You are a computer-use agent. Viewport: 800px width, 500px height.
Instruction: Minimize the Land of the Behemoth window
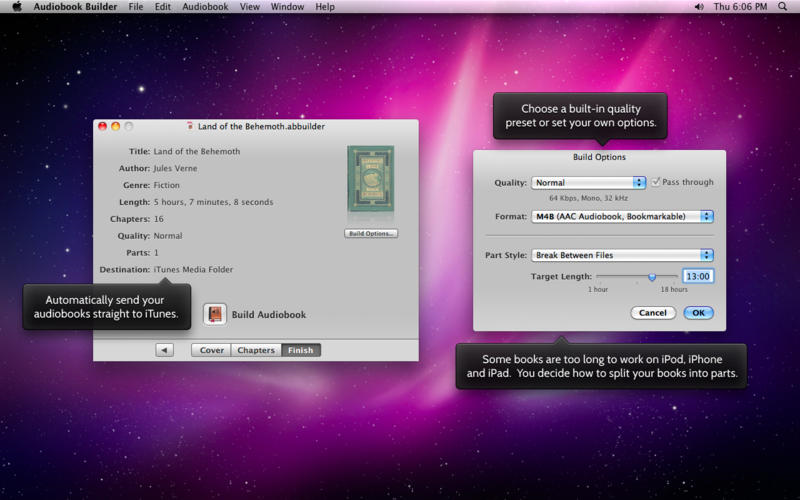pos(116,126)
